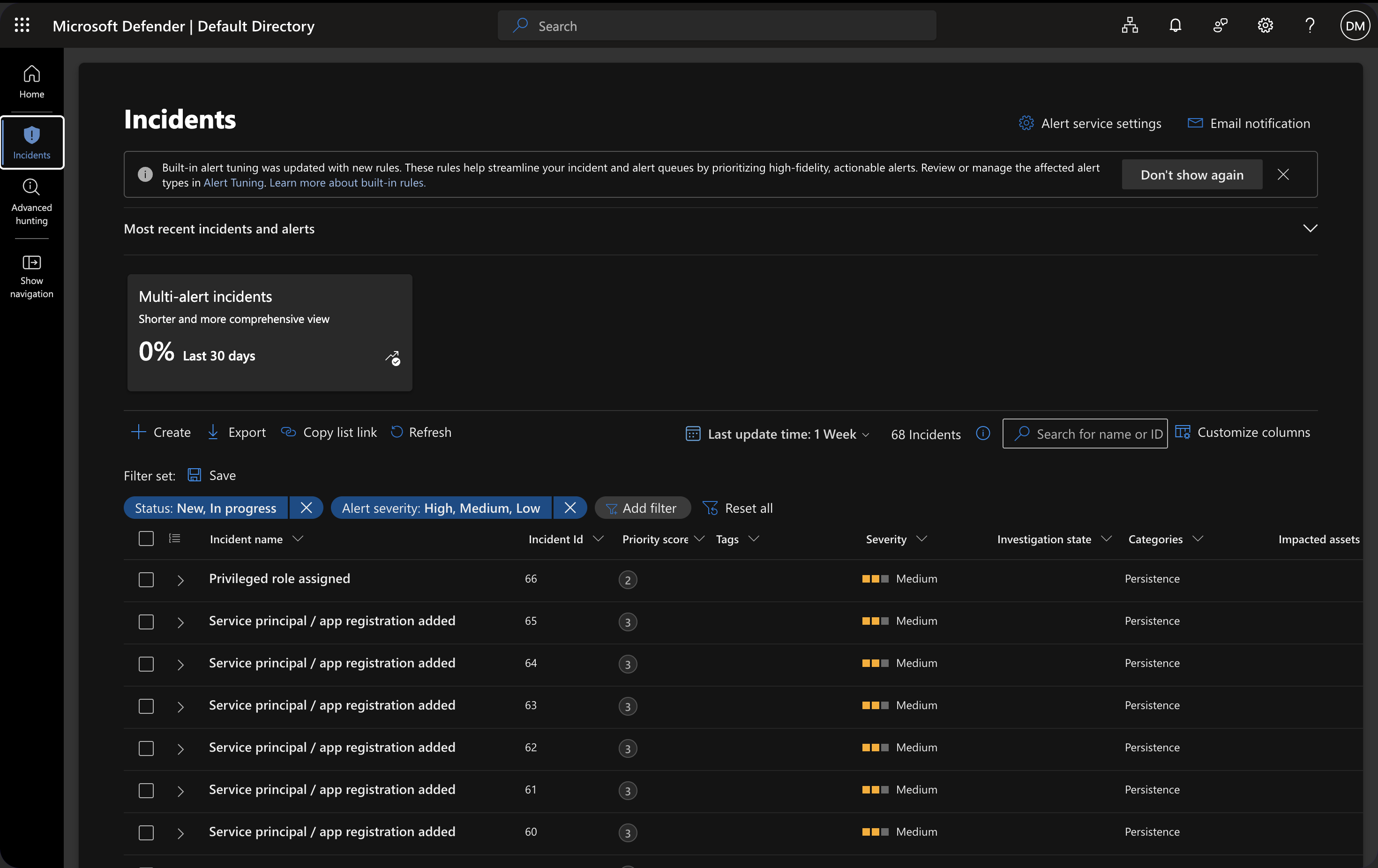
Task: Click Show navigation in the sidebar
Action: coord(31,277)
